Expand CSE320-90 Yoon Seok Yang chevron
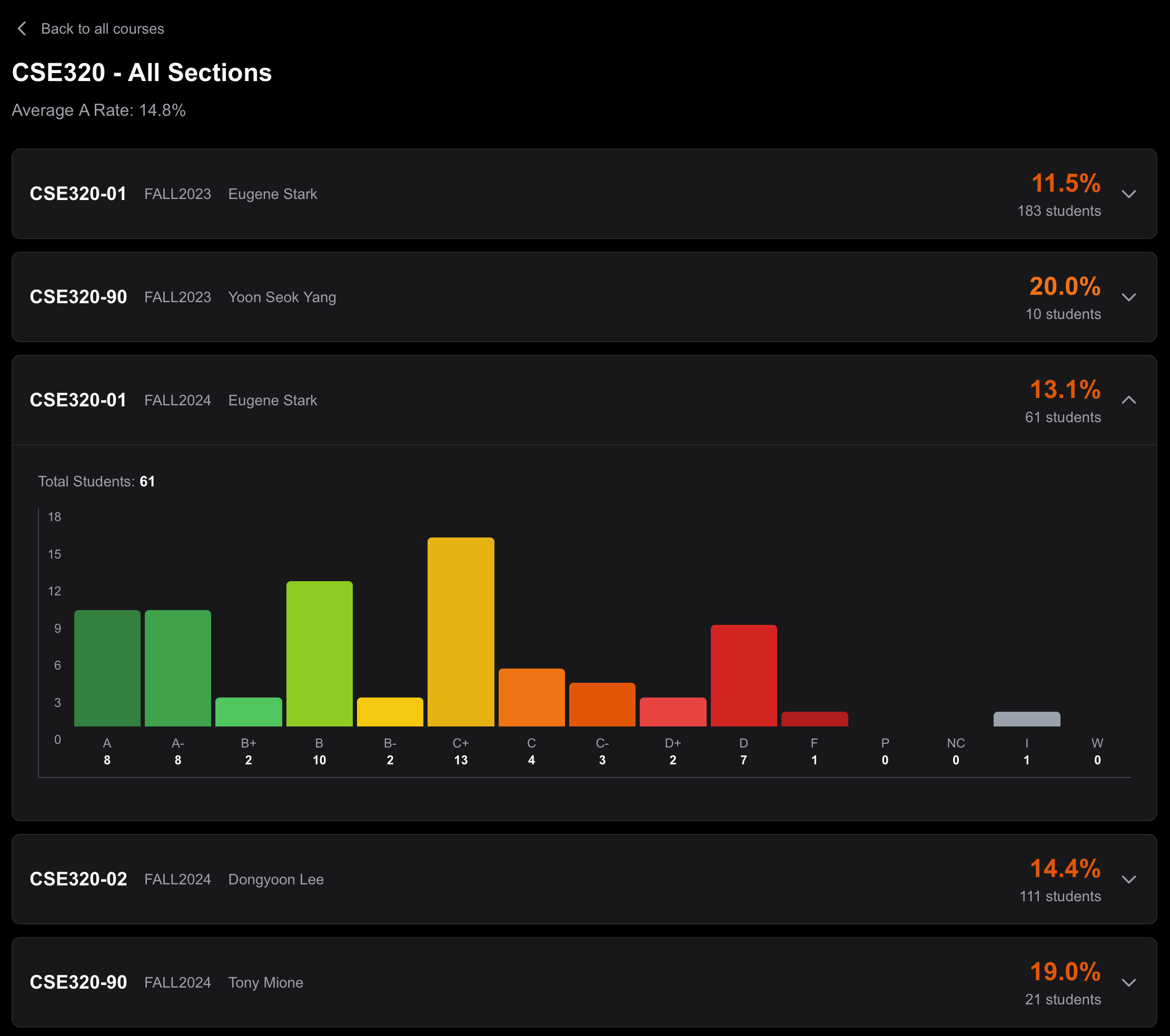 (x=1128, y=297)
